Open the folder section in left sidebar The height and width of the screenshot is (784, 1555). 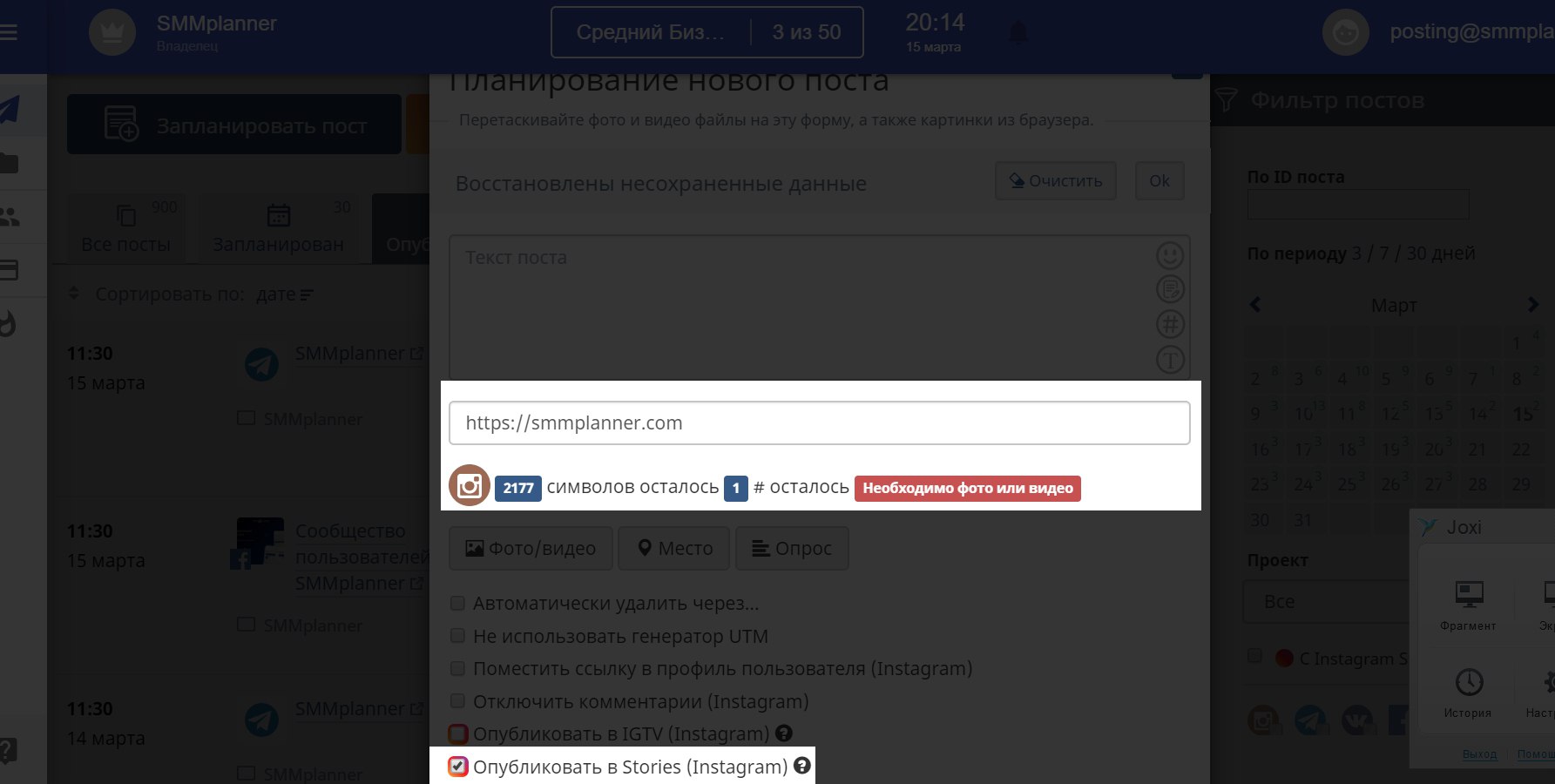pos(9,163)
